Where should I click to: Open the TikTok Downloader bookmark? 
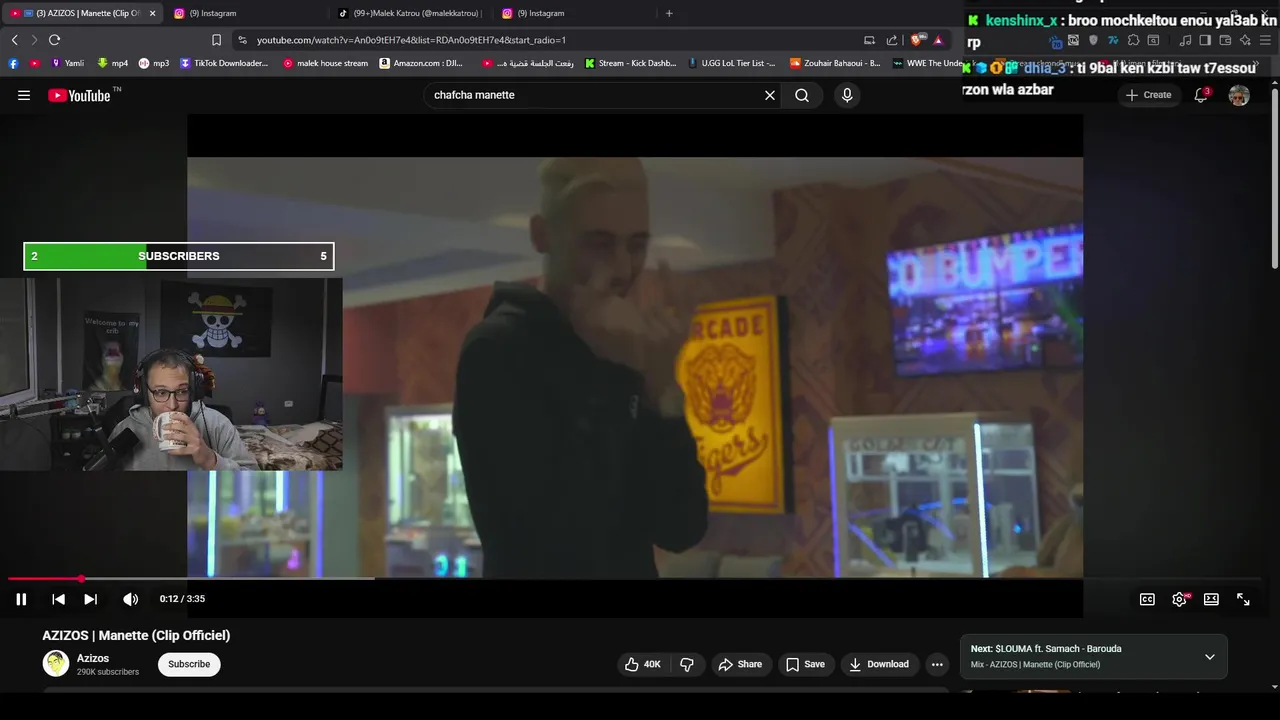click(x=224, y=63)
